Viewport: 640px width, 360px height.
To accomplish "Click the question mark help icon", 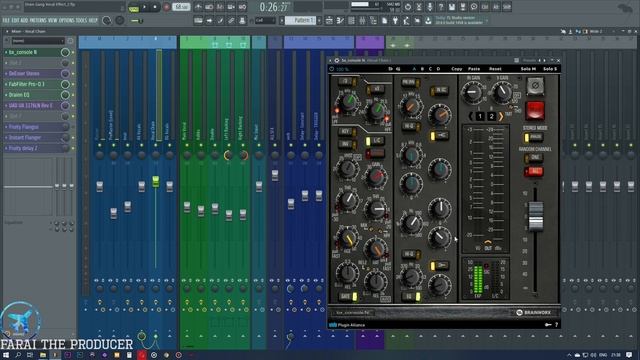I will coord(441,7).
